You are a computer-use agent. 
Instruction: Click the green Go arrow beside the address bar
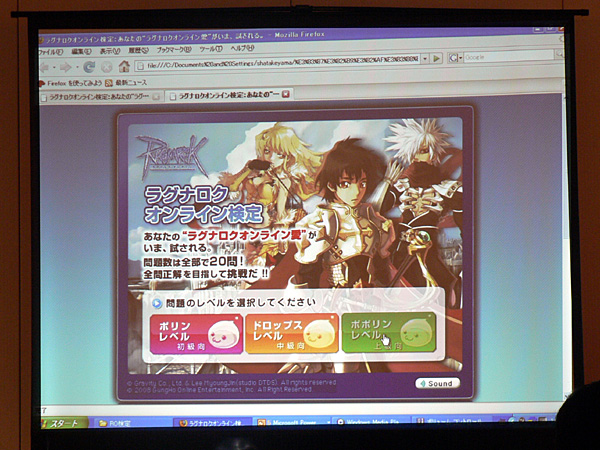point(436,59)
